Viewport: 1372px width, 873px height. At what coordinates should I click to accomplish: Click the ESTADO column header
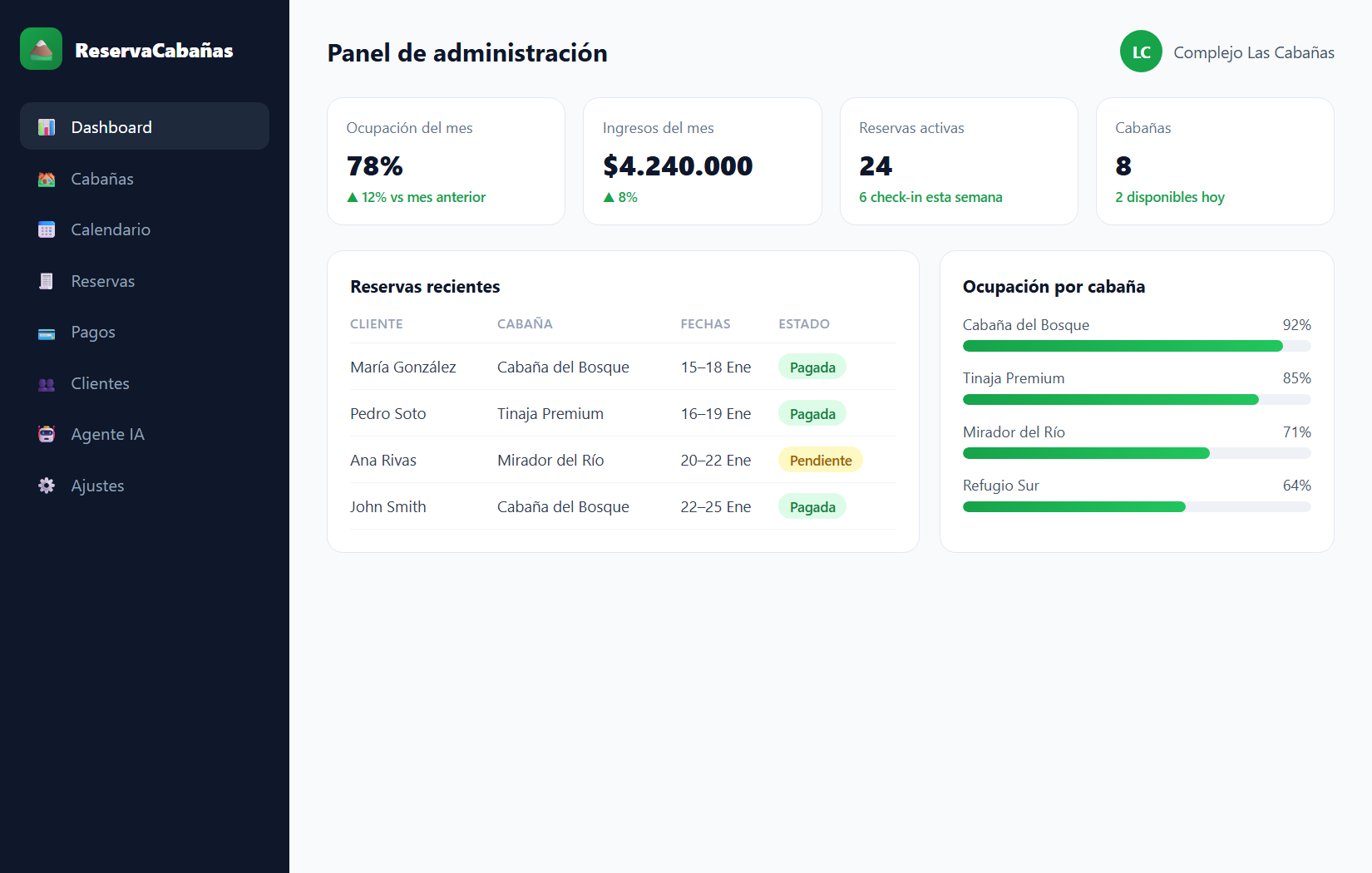804,324
